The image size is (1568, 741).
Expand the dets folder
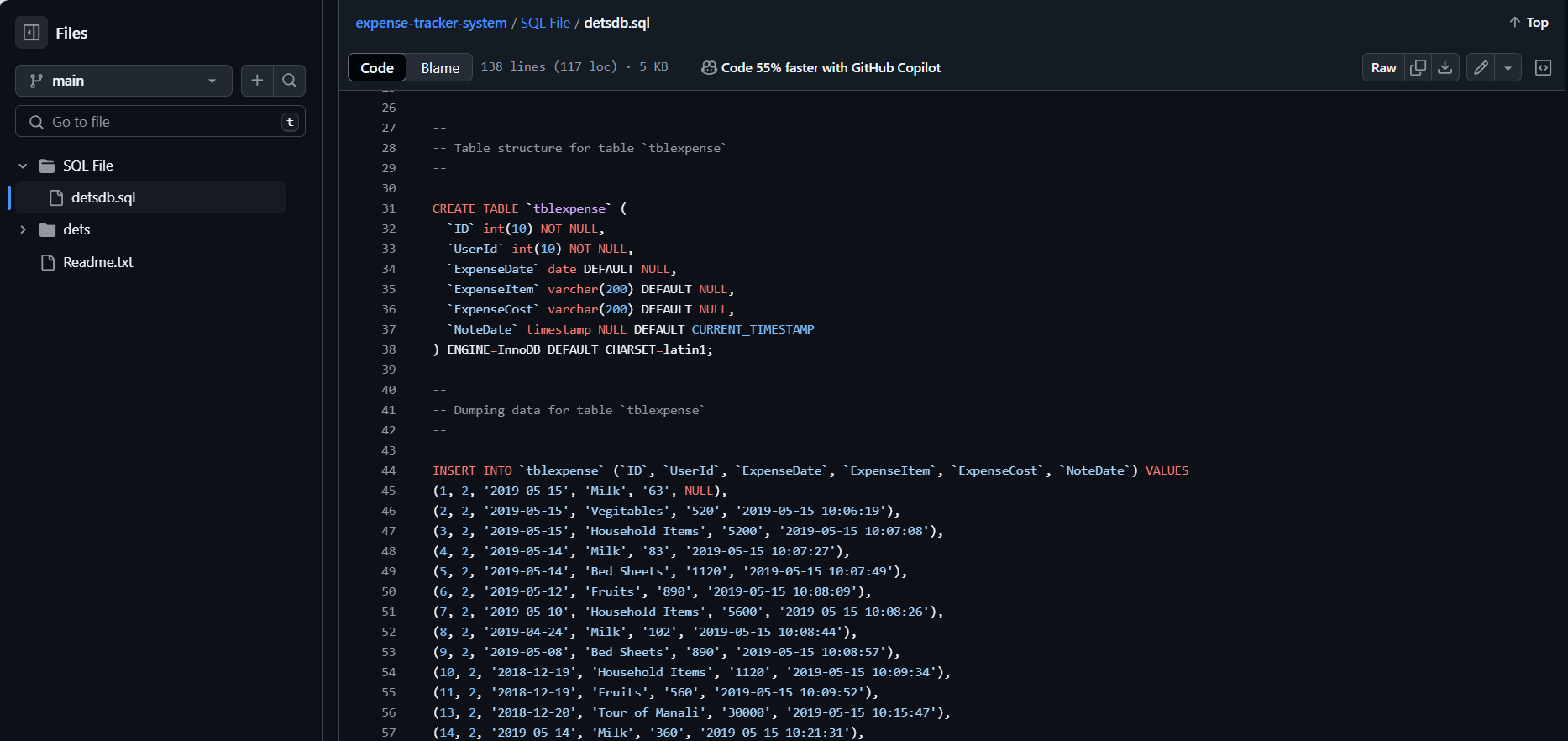pos(23,230)
